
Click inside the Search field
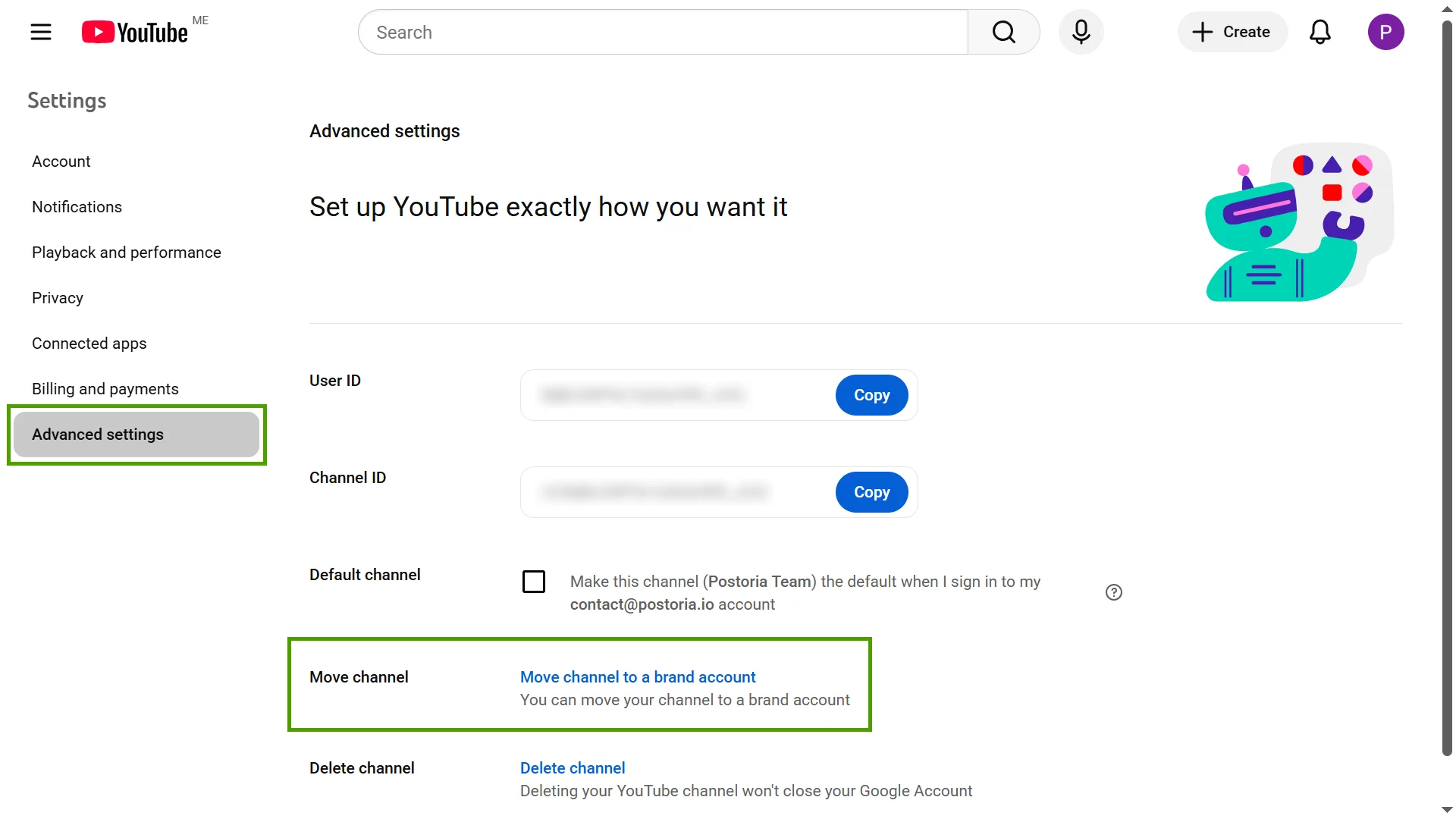coord(660,32)
